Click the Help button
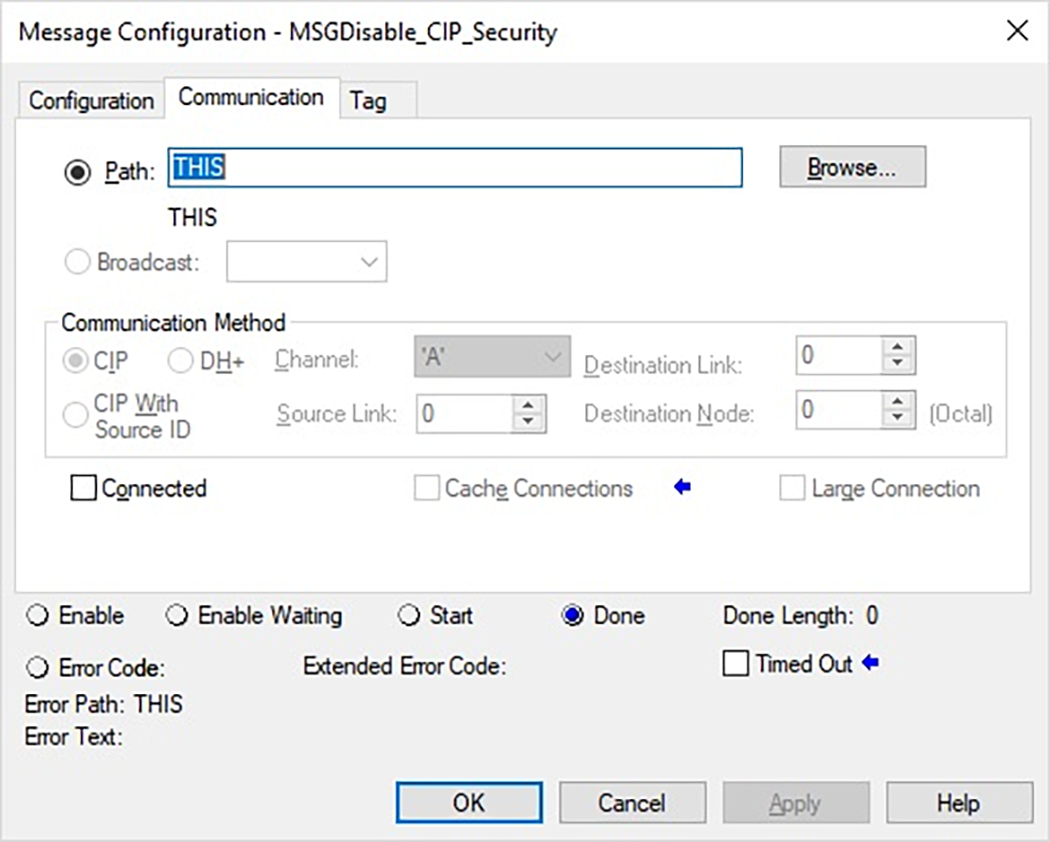 (x=959, y=802)
